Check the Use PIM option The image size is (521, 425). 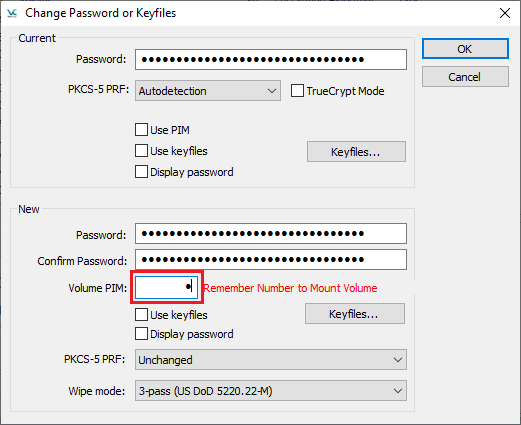coord(141,130)
